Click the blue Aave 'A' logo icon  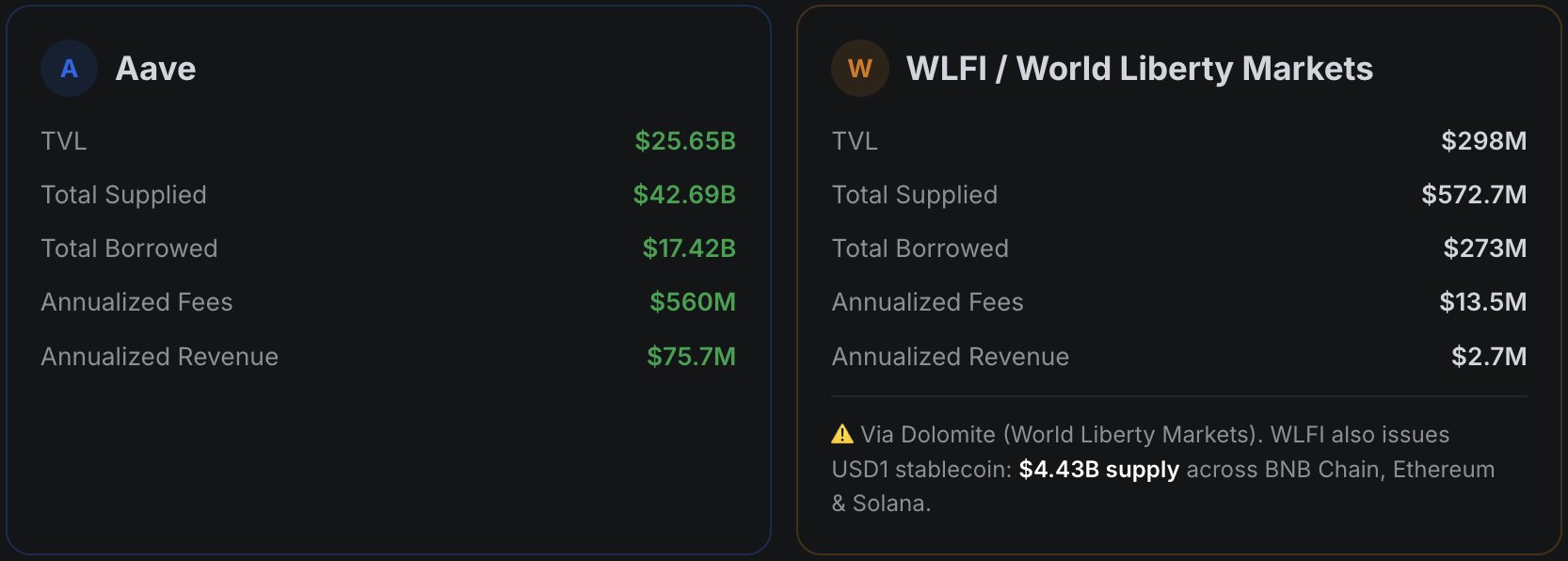(69, 69)
